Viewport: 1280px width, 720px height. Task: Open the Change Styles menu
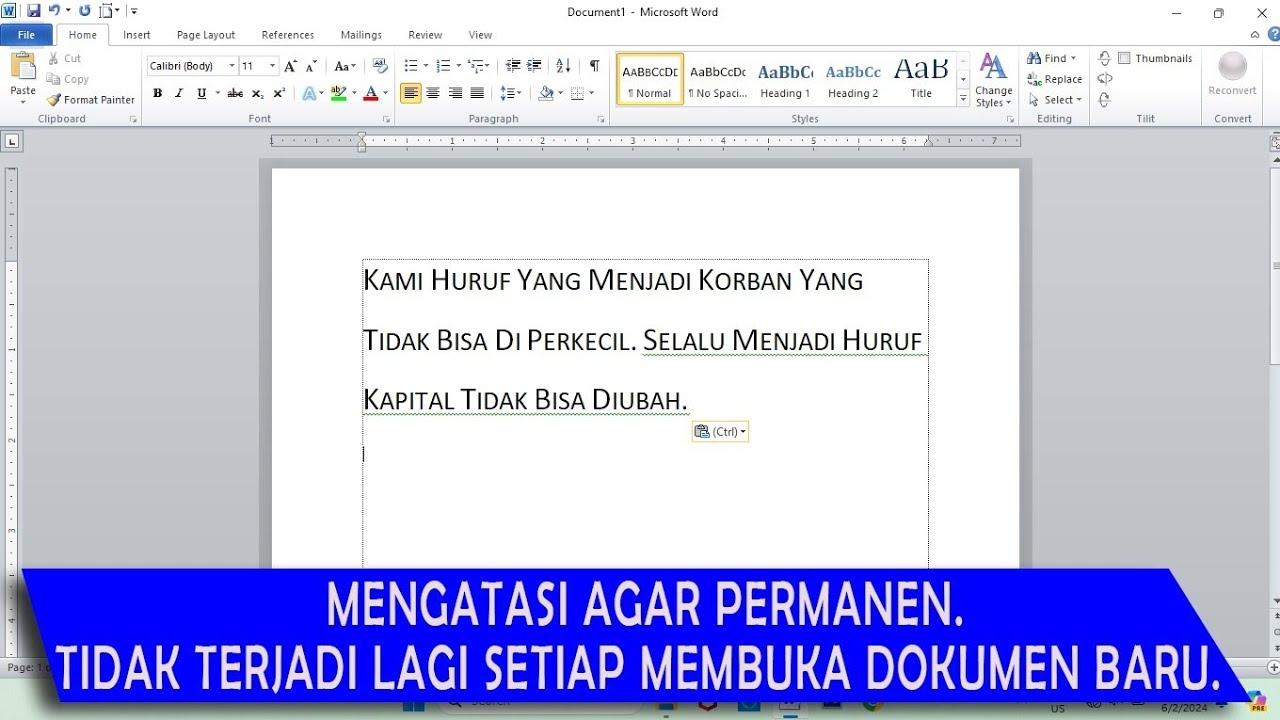tap(993, 80)
